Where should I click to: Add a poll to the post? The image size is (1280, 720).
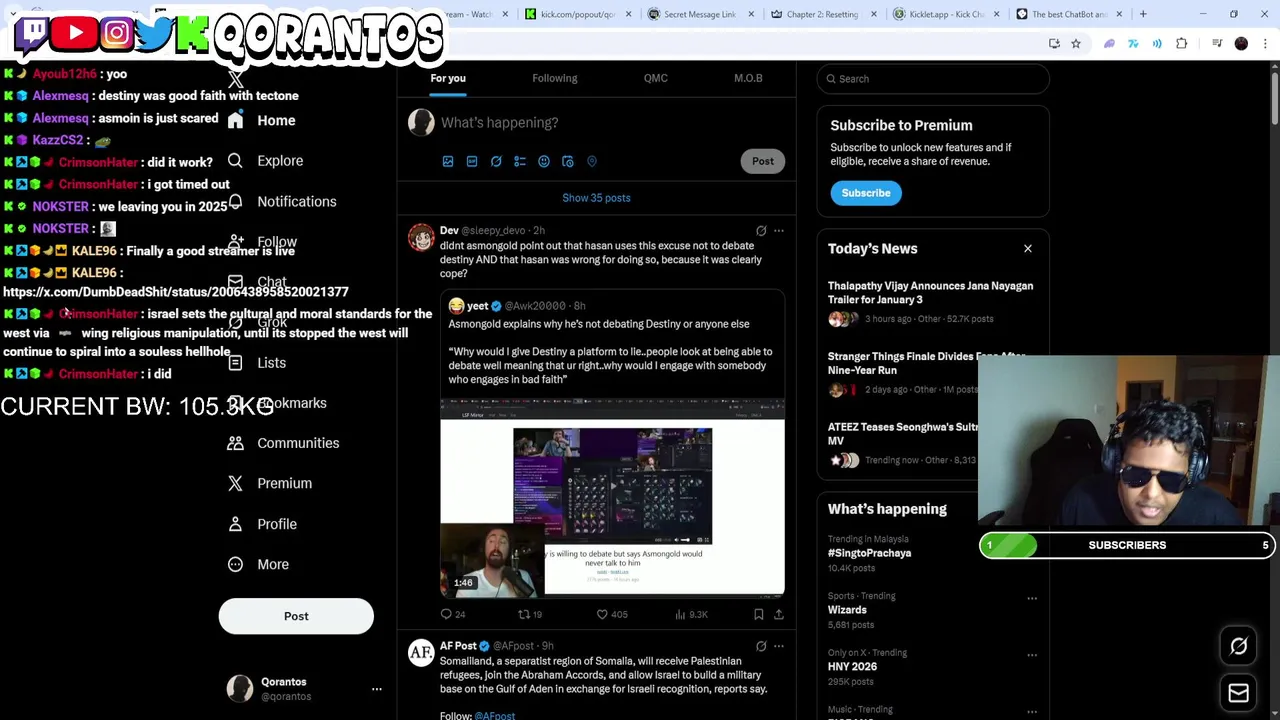pos(520,161)
